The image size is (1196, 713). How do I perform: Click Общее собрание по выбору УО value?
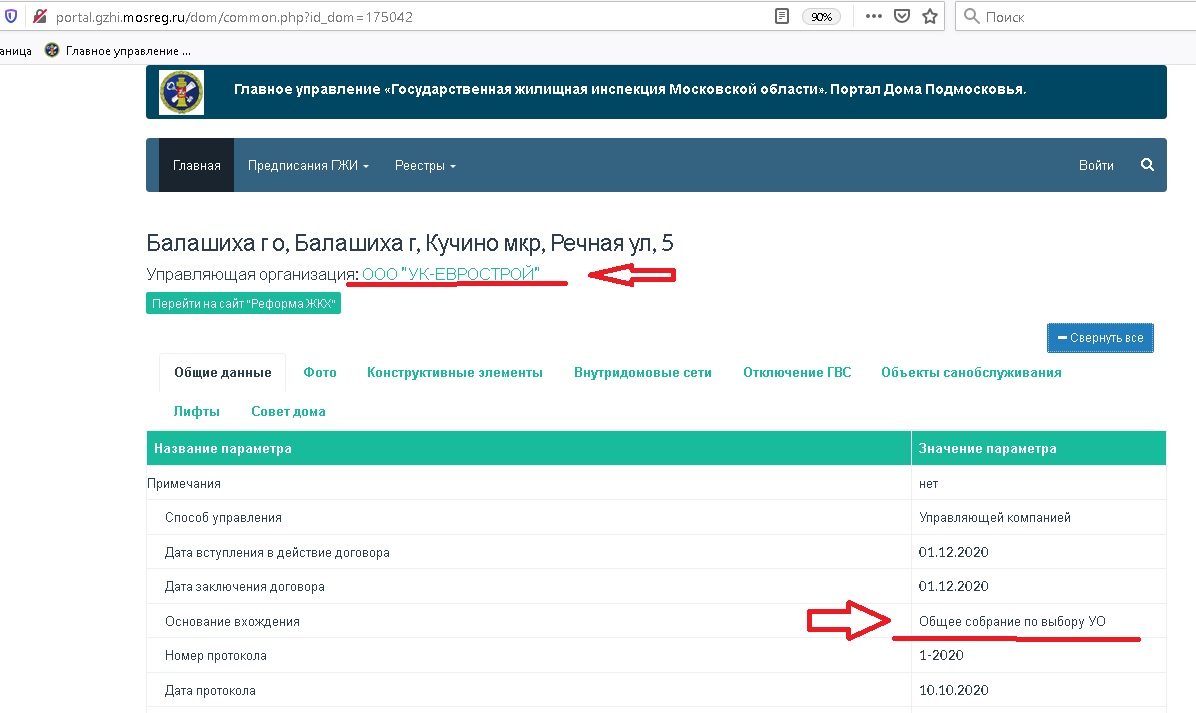coord(1012,621)
